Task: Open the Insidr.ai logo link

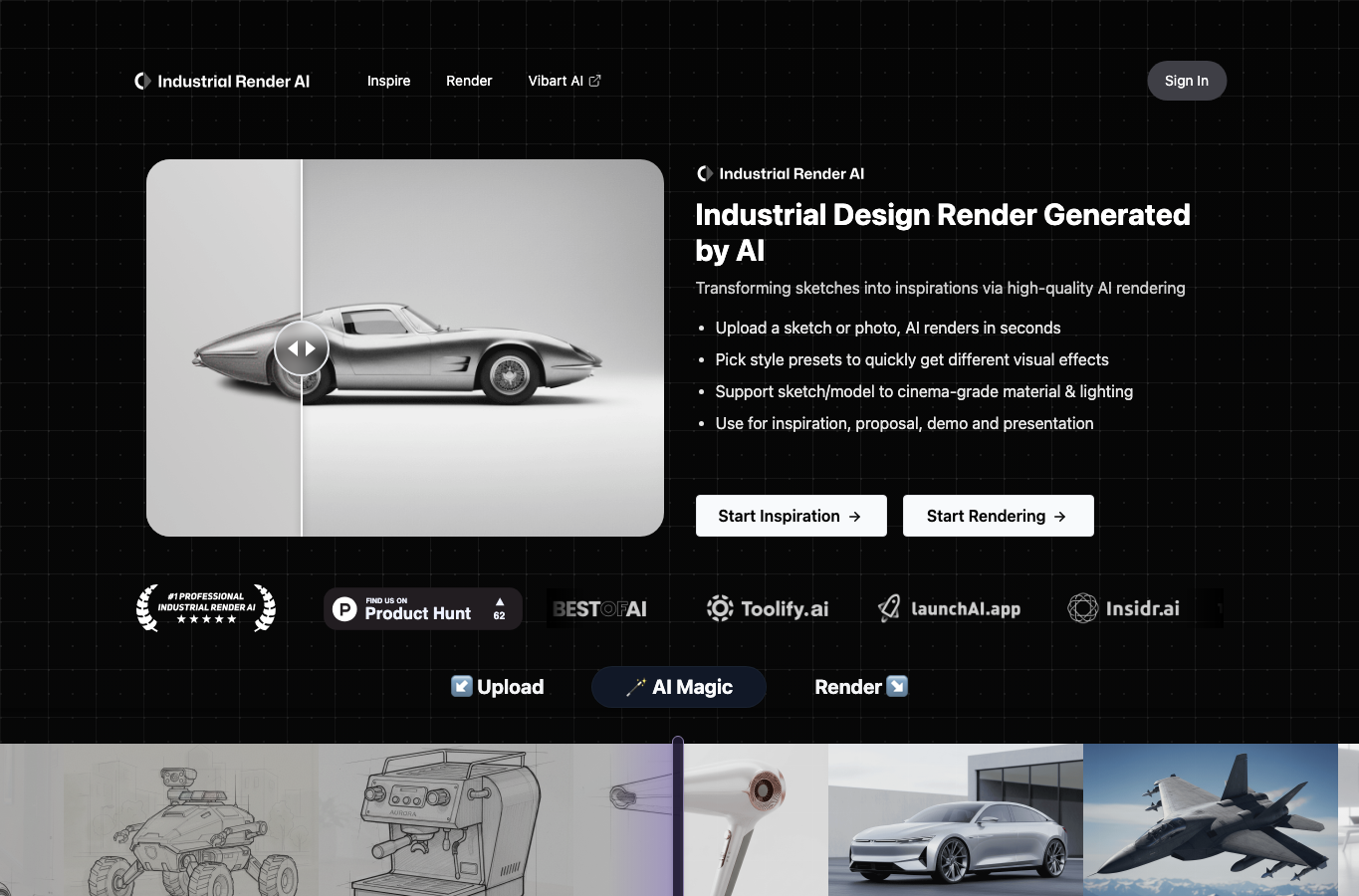Action: [x=1123, y=608]
